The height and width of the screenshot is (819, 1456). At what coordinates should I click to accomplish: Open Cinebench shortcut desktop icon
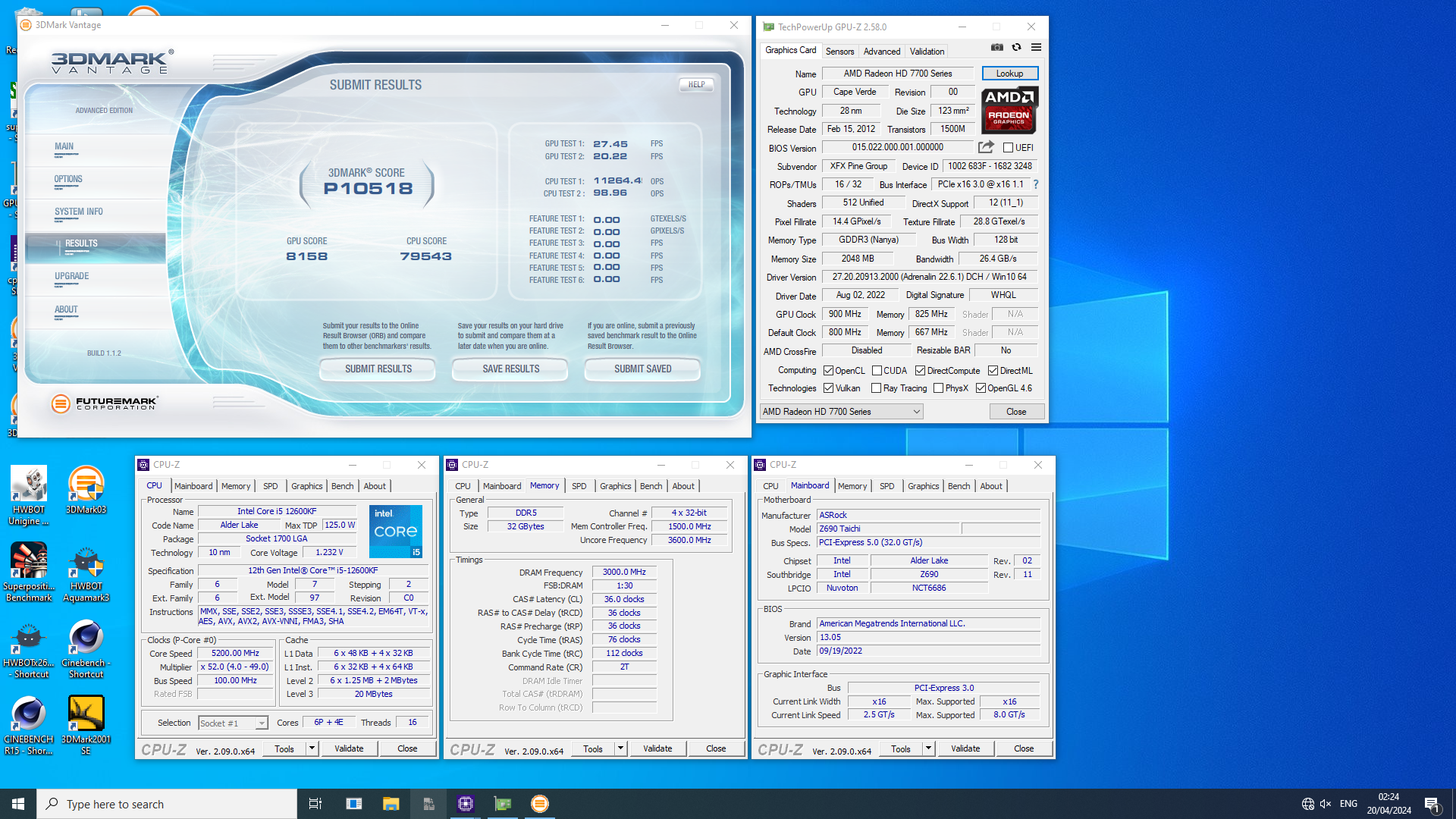[86, 649]
